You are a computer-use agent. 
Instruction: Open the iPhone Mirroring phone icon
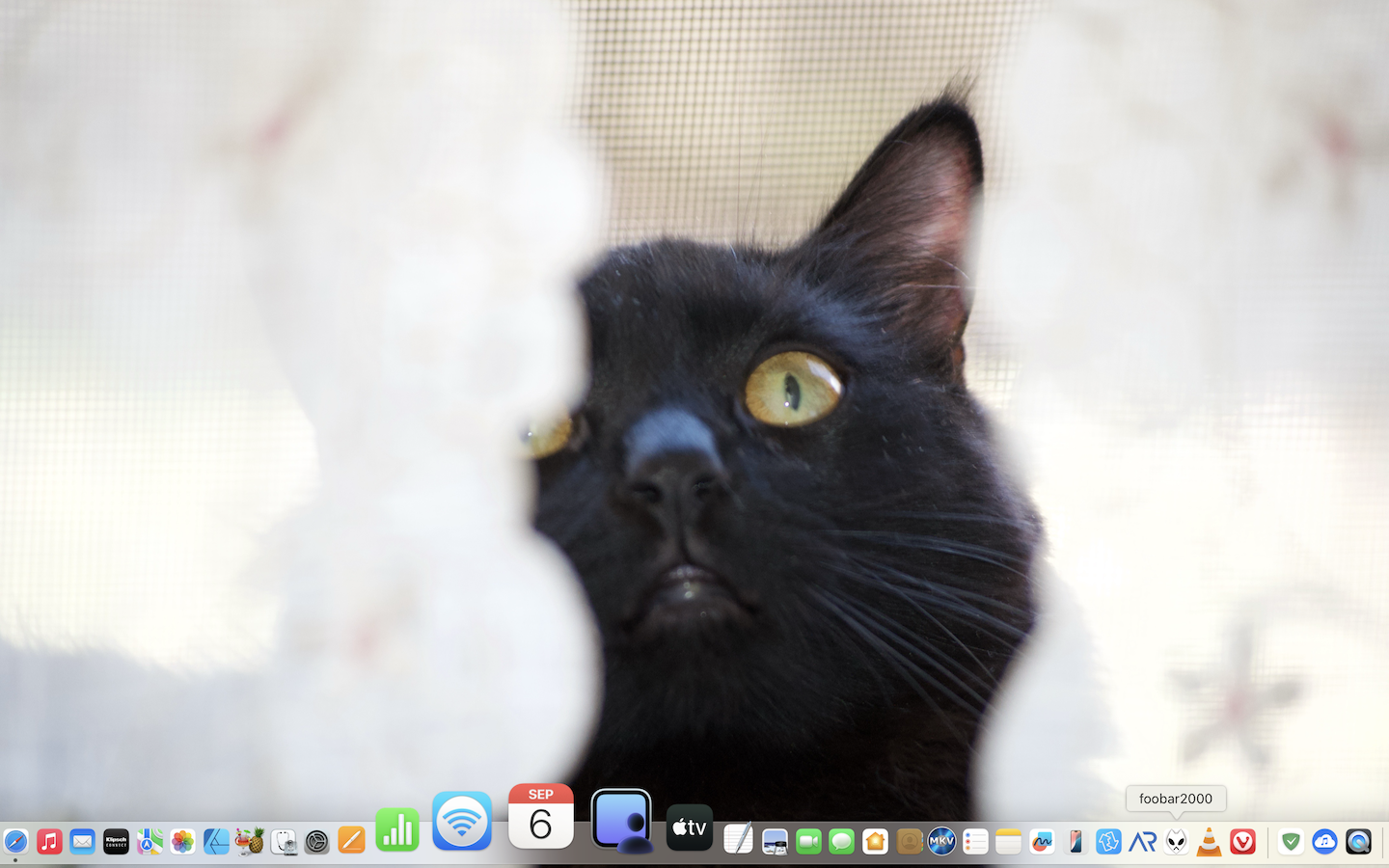[1075, 842]
